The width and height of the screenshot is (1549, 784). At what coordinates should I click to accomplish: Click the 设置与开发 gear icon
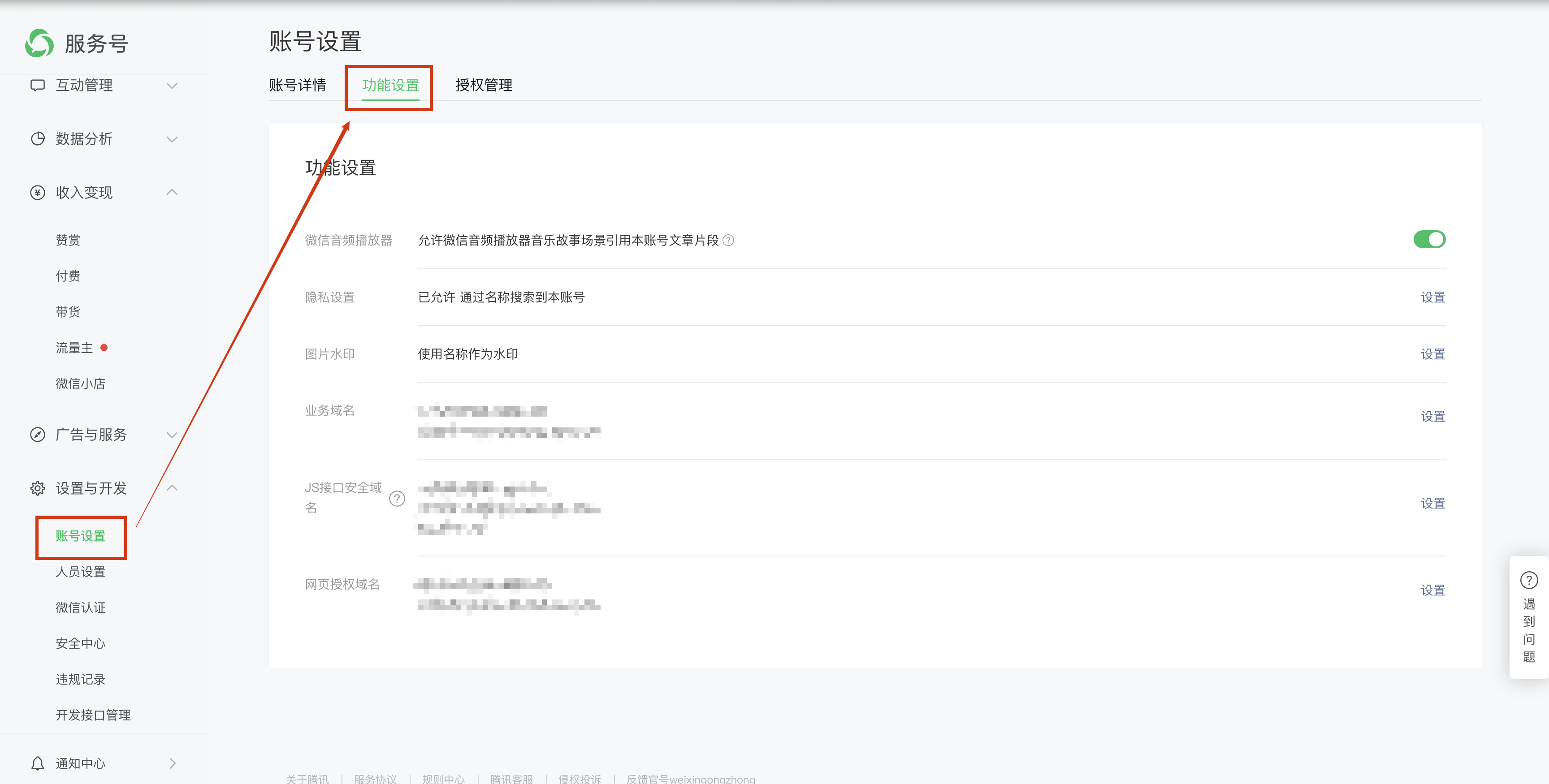[37, 488]
